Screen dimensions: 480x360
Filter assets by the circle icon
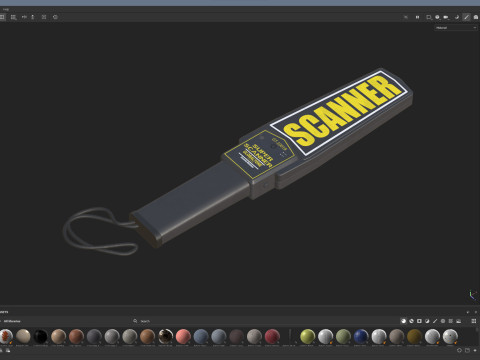443,321
